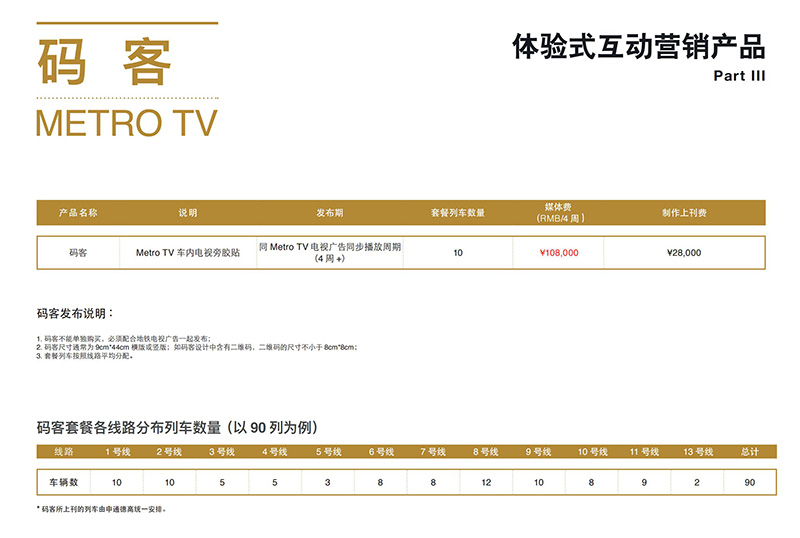The image size is (800, 538).
Task: Click the 码客 heading title
Action: click(x=105, y=61)
